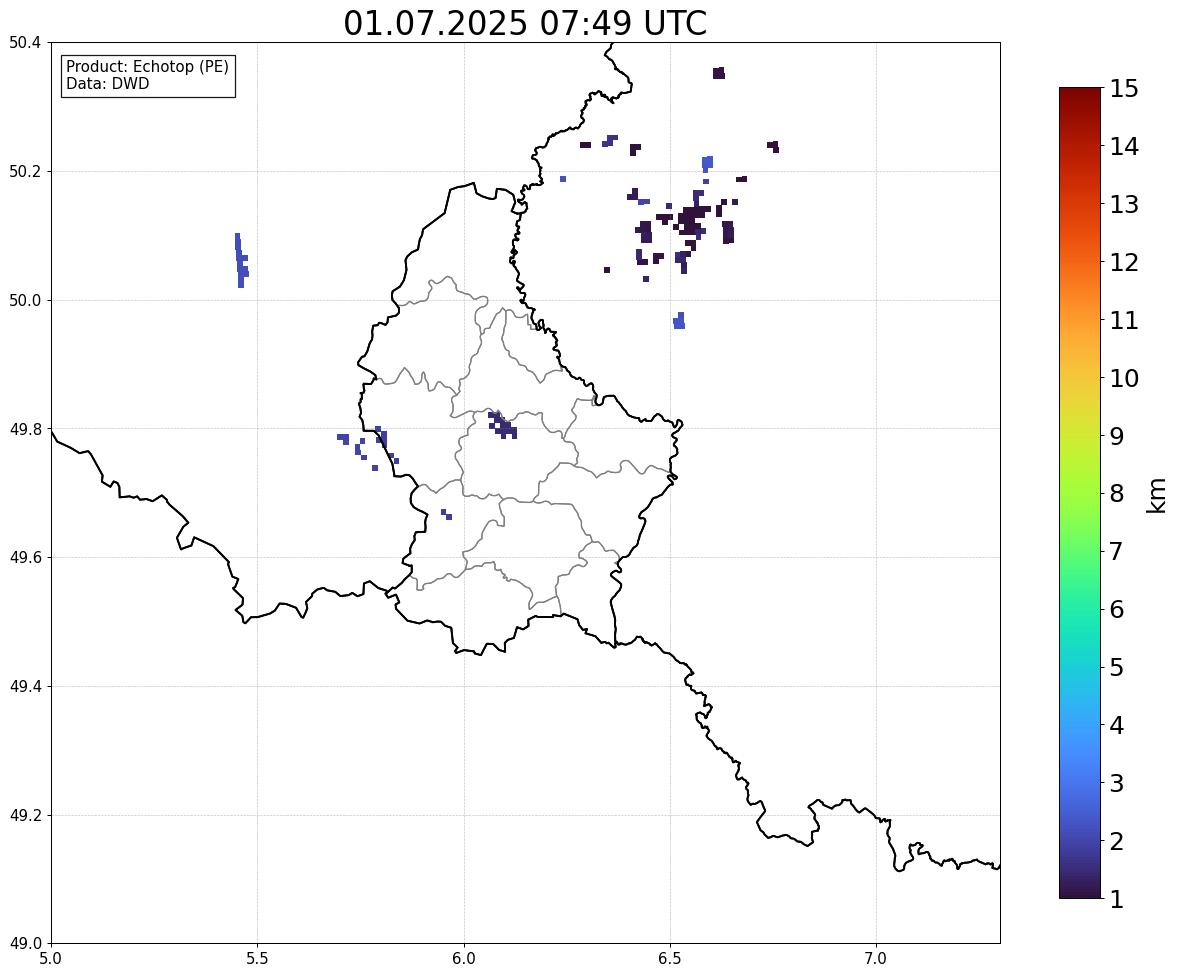Click latitude axis label '49.2'
Screen dimensions: 1178x976
[x=25, y=815]
